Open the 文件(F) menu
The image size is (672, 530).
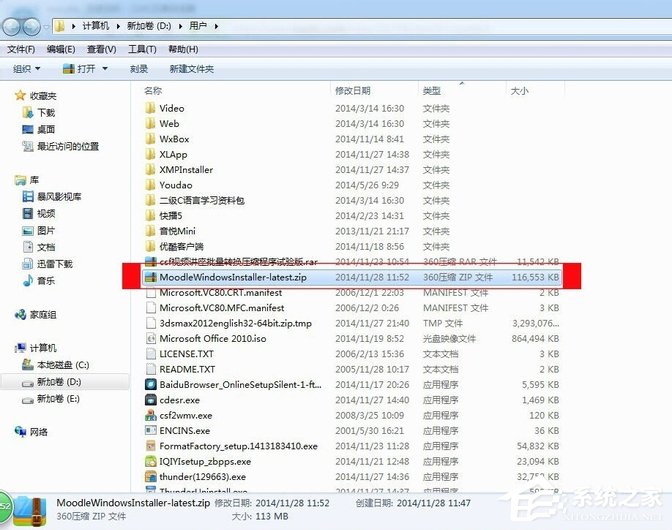click(21, 50)
